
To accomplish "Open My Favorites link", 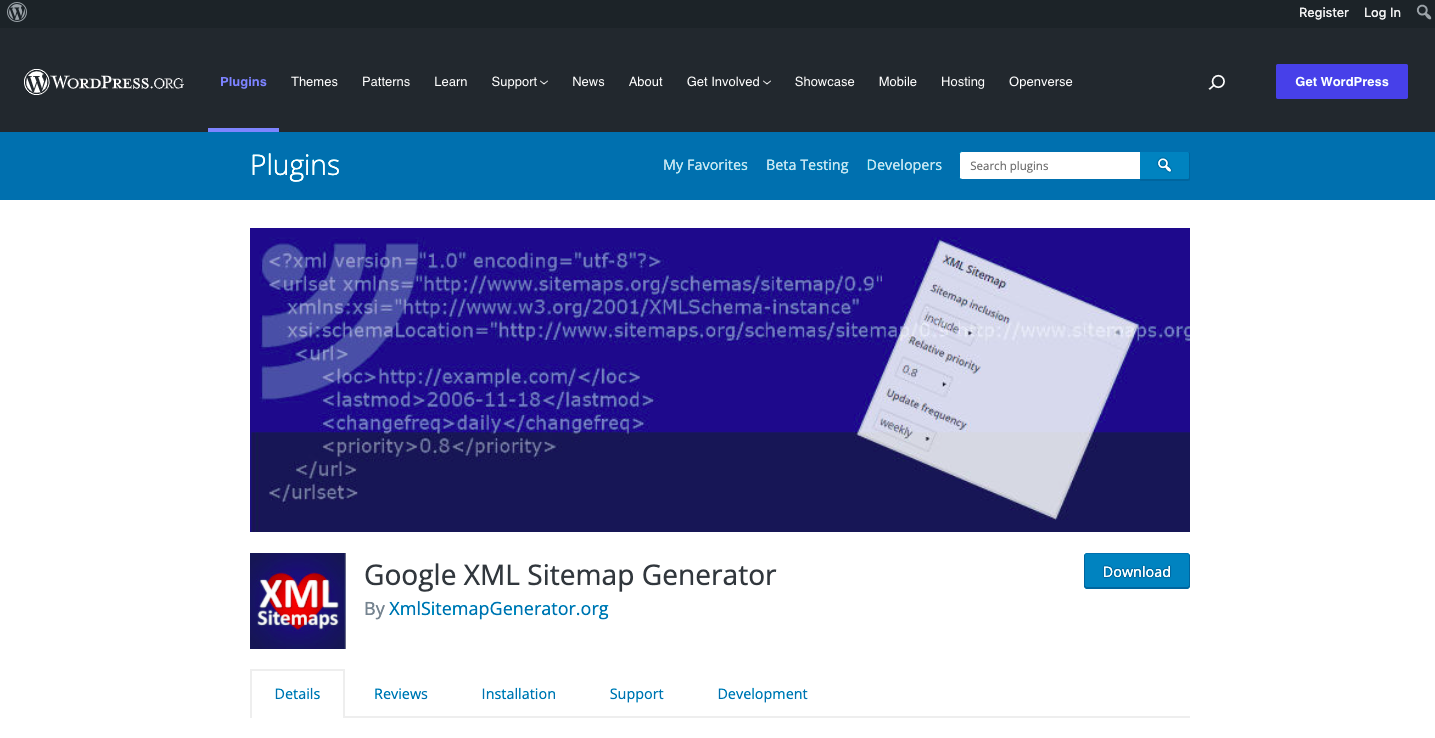I will click(x=705, y=165).
